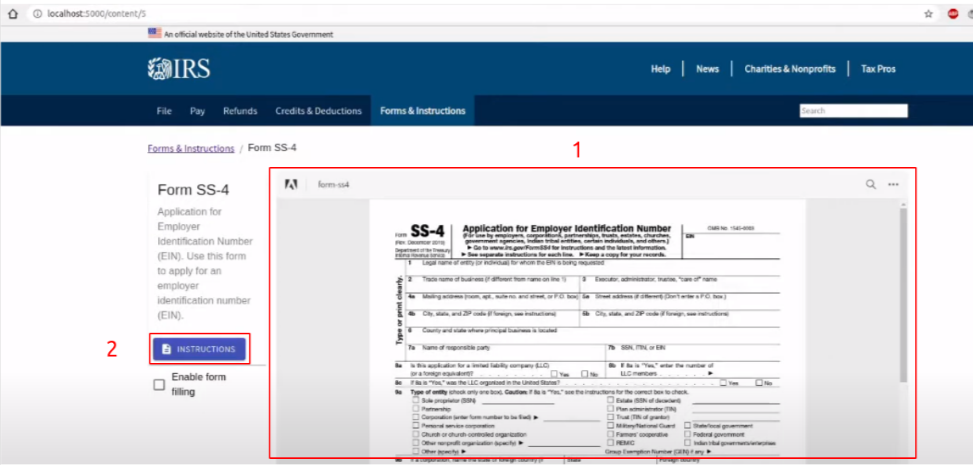Click the IRS logo
The height and width of the screenshot is (465, 973).
coord(179,68)
